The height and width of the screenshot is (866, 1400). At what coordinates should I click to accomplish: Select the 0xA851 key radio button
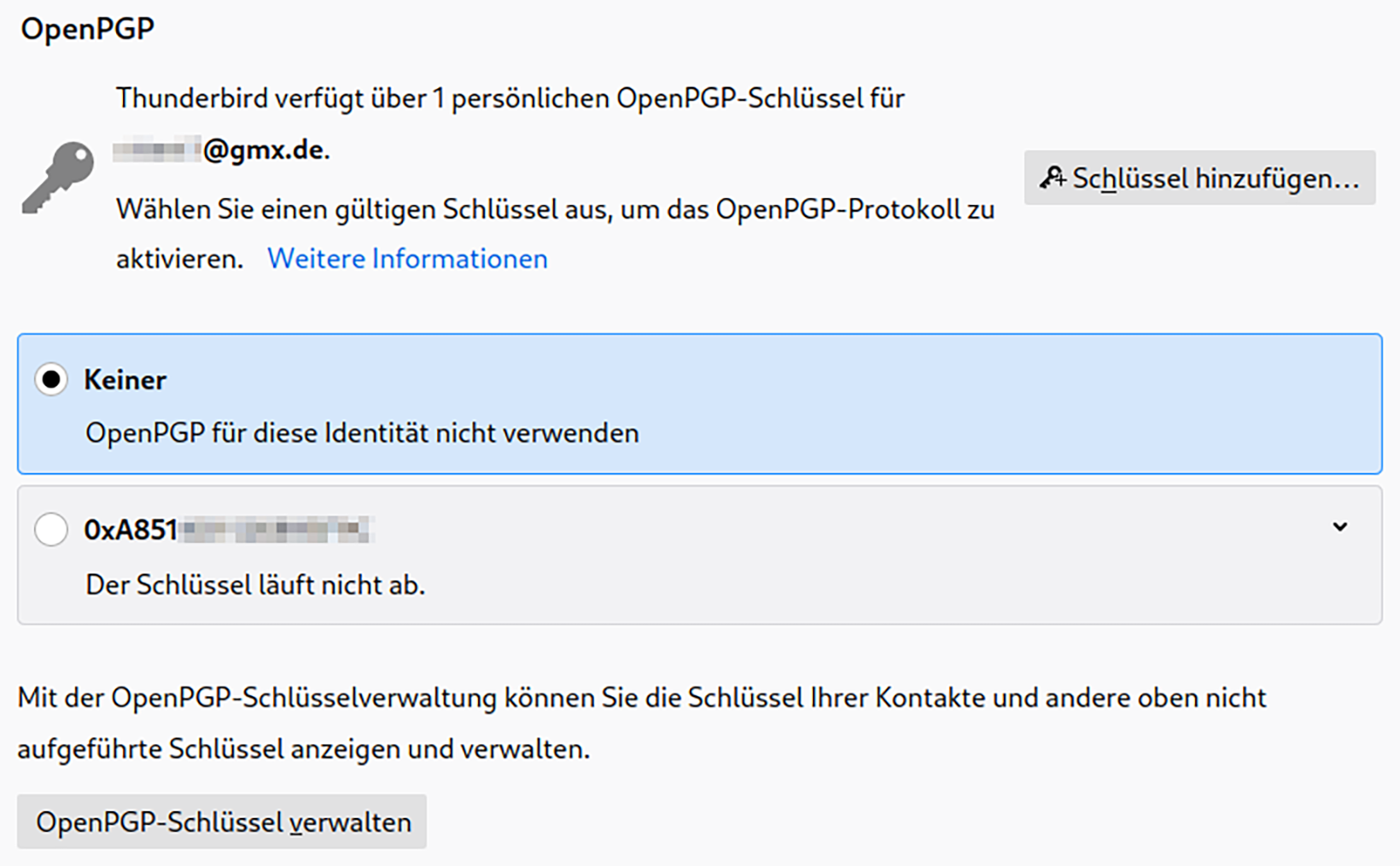51,530
